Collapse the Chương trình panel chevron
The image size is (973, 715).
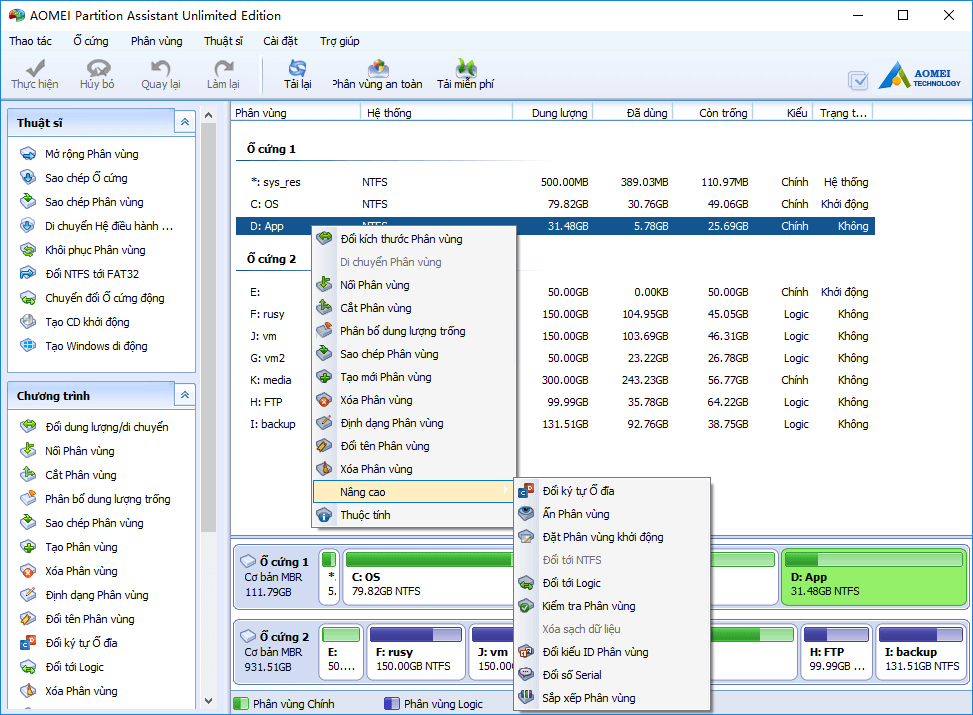click(185, 395)
